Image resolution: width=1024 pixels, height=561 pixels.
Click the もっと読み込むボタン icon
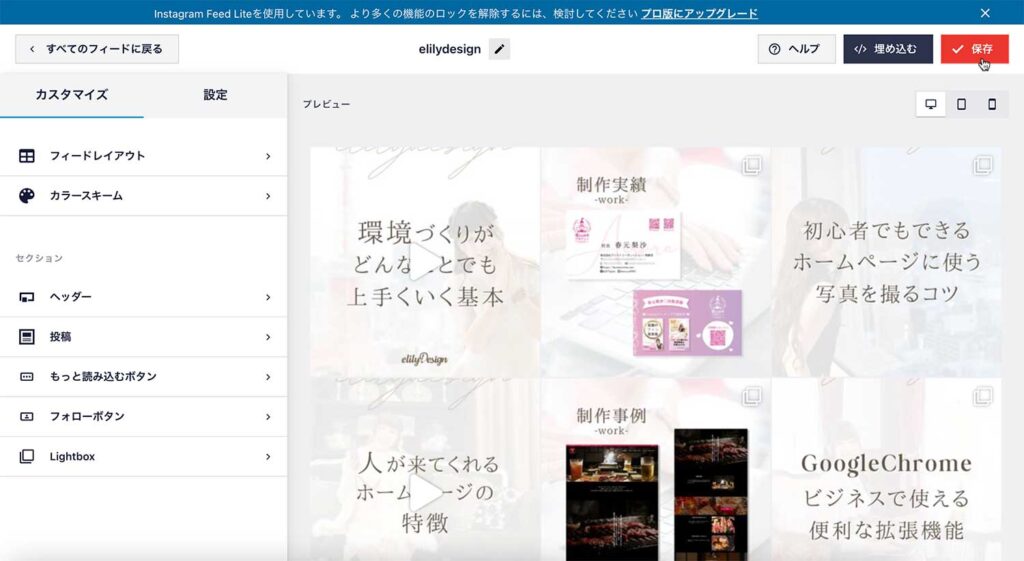click(27, 377)
